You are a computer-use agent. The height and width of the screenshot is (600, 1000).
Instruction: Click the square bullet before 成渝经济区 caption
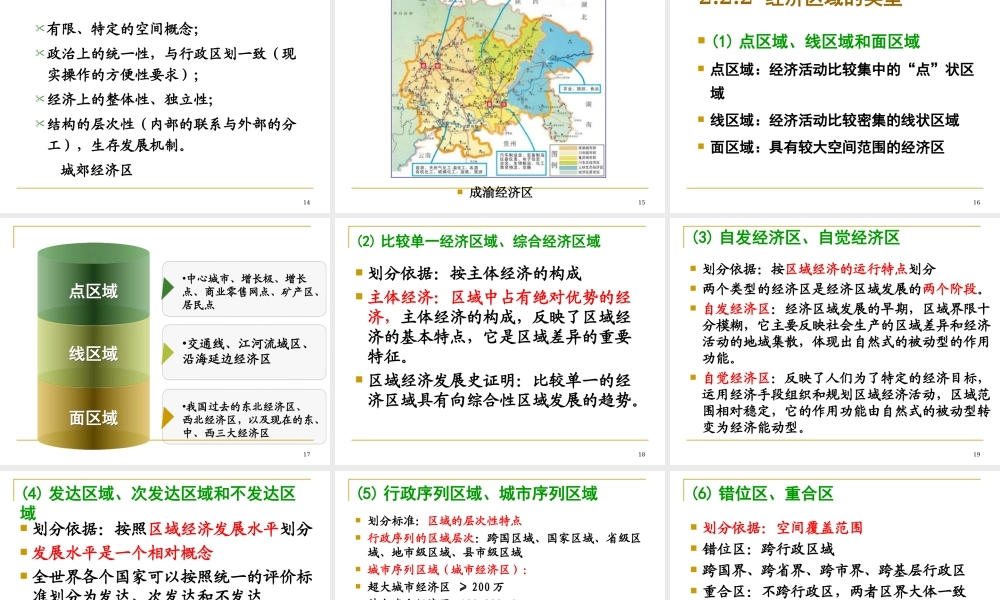click(x=458, y=192)
